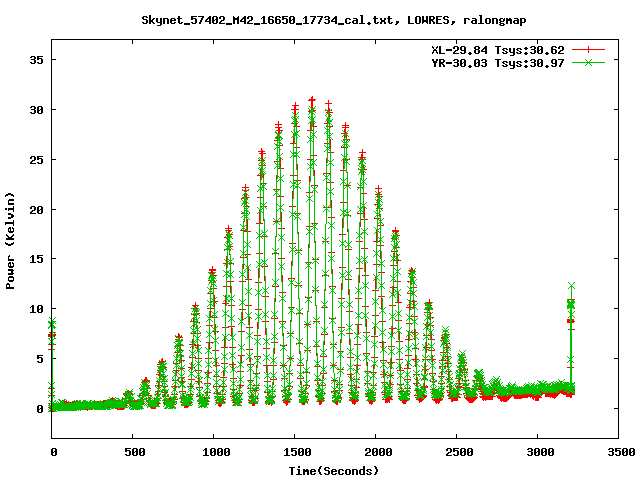Click the highest peak near 1600 seconds
The width and height of the screenshot is (640, 480).
[312, 101]
